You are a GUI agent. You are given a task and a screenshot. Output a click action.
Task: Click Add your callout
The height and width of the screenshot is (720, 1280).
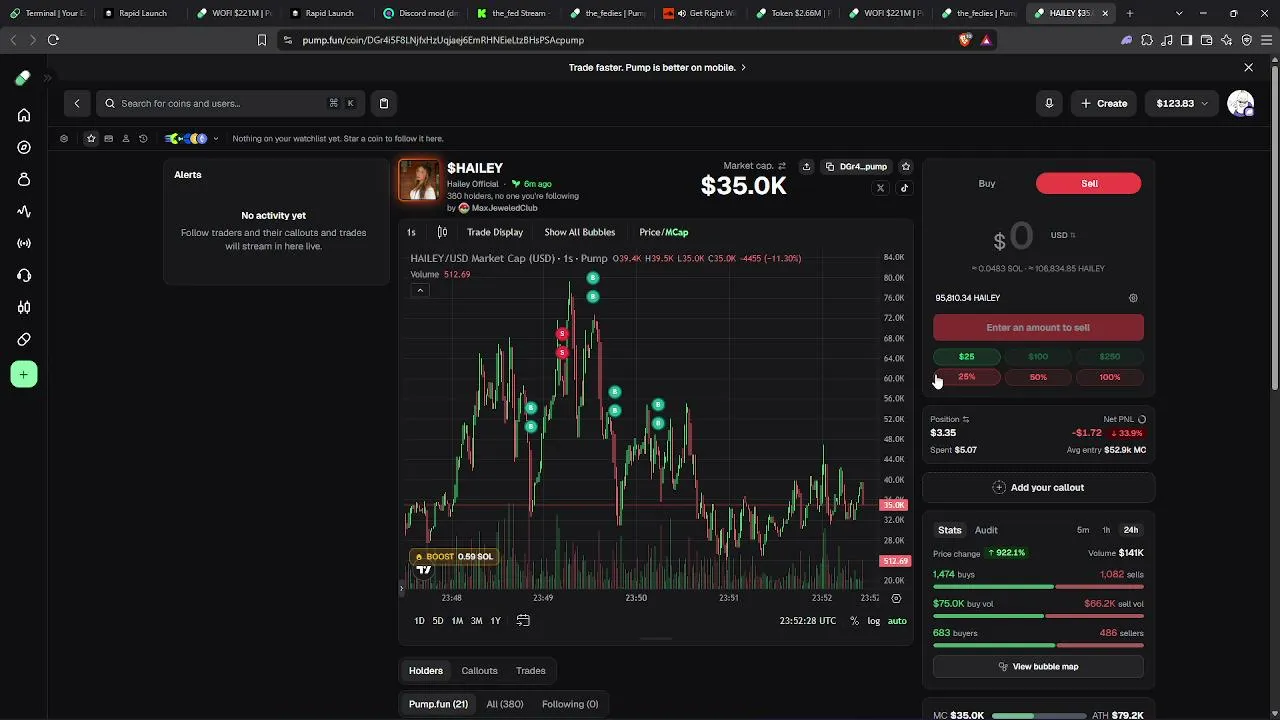(1038, 488)
